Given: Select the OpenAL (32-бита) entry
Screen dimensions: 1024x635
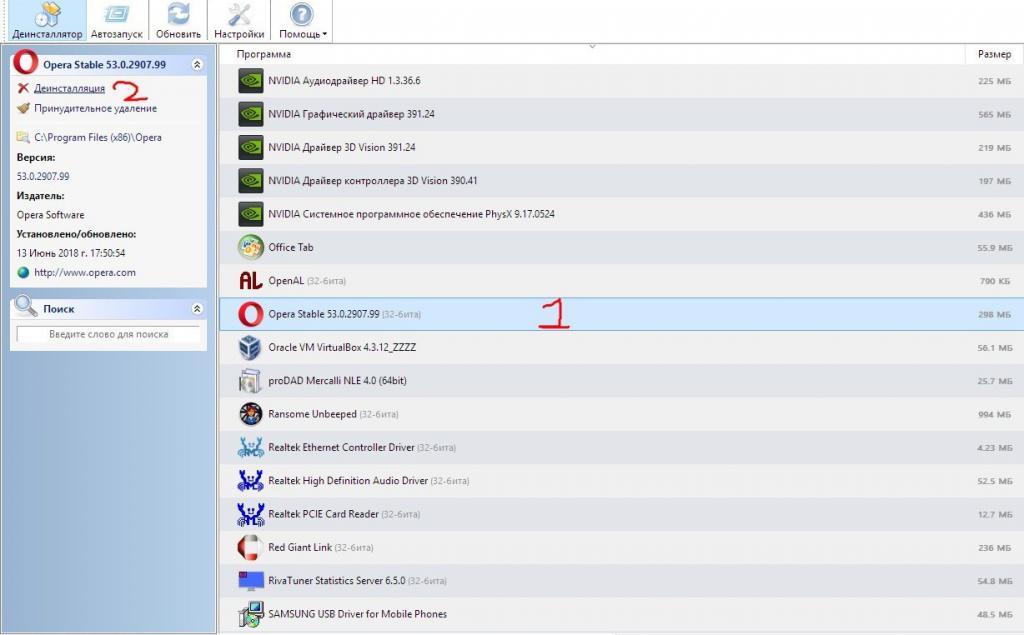Looking at the screenshot, I should 621,281.
